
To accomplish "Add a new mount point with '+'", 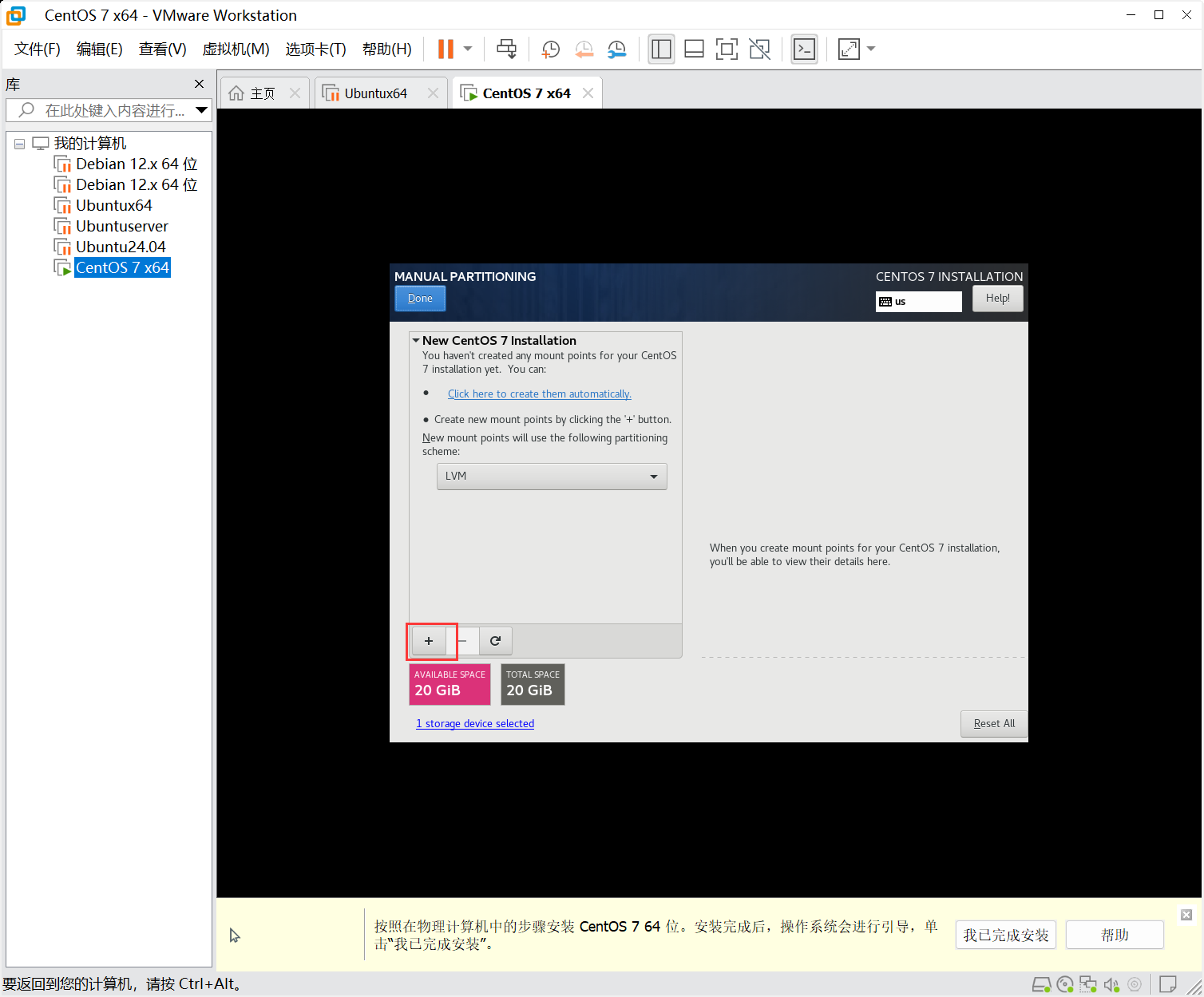I will pos(429,641).
